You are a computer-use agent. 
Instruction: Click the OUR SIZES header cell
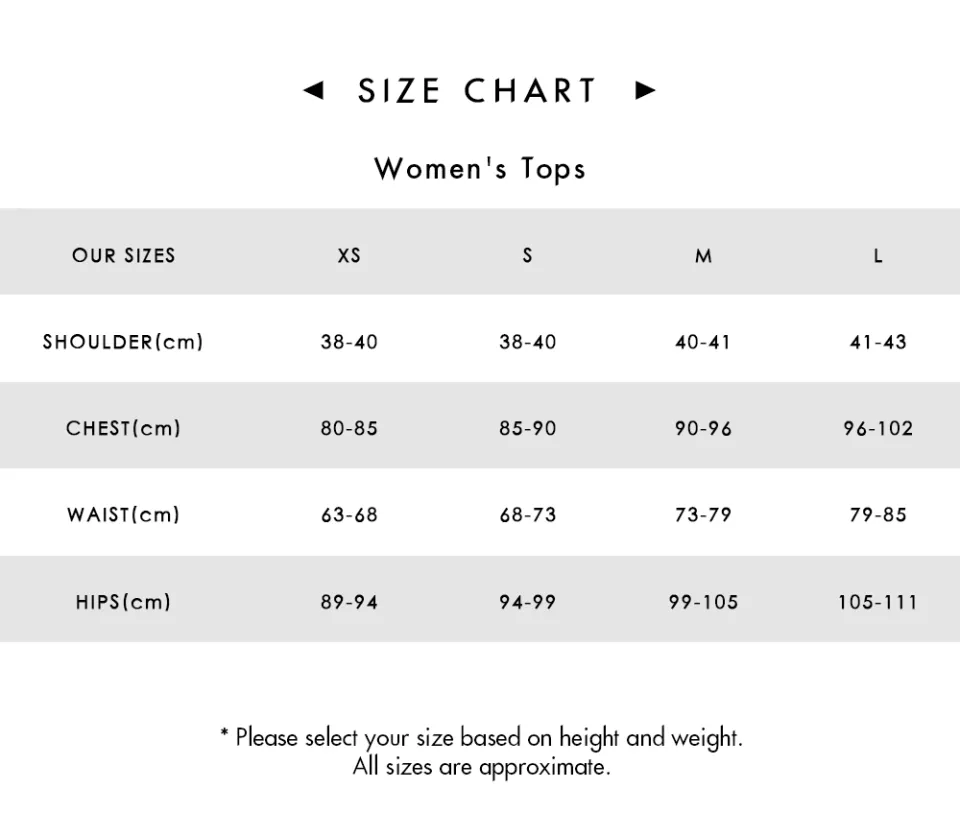coord(123,256)
